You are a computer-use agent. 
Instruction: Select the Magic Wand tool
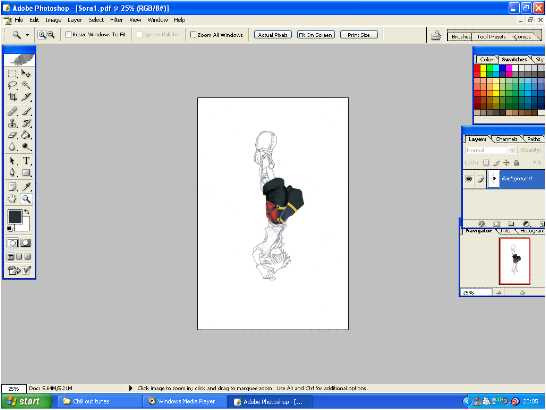[26, 85]
